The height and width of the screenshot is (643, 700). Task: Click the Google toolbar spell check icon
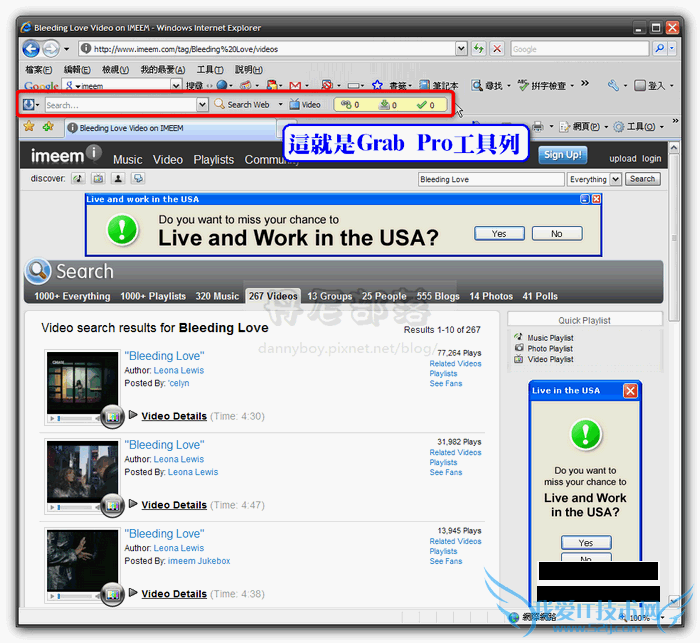(523, 85)
